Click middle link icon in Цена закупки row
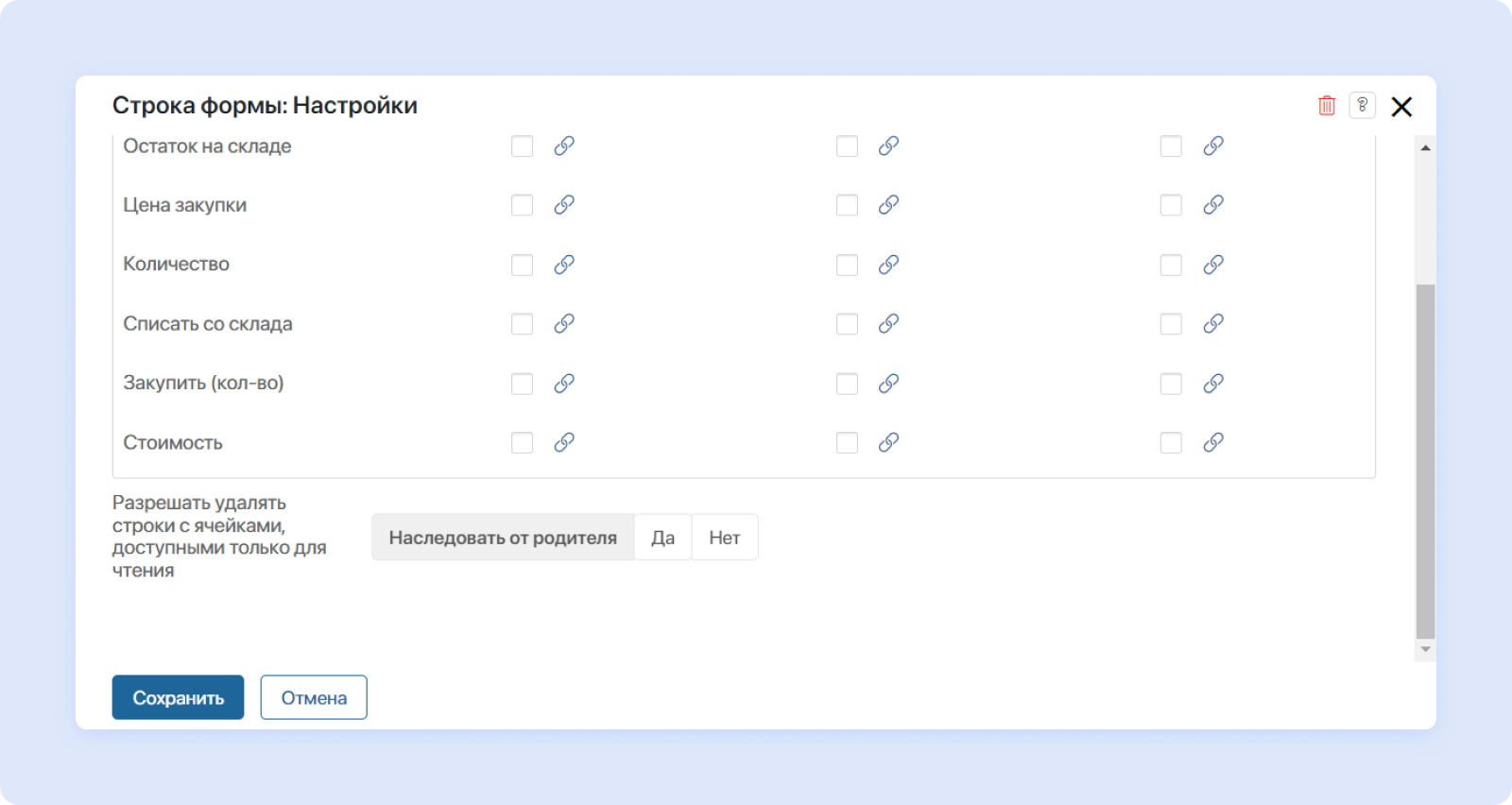Screen dimensions: 1512x805 tap(888, 205)
